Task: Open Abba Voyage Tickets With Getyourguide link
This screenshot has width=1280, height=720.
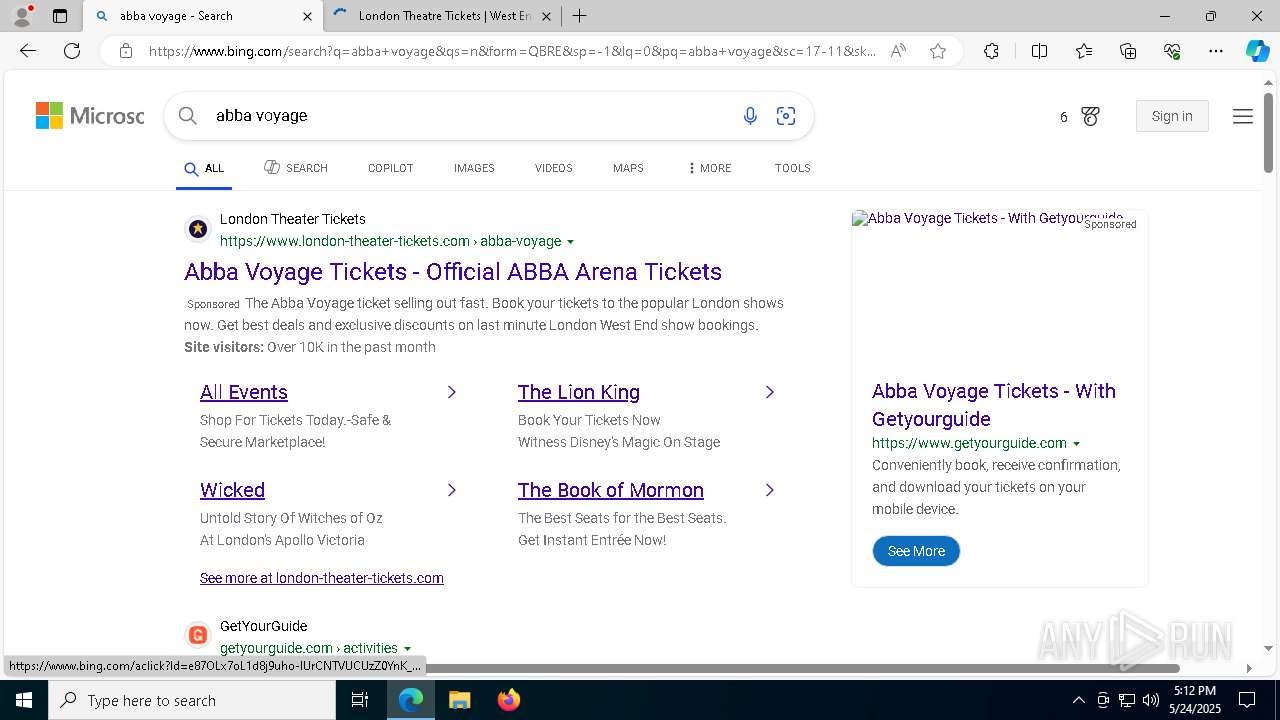Action: [x=994, y=405]
